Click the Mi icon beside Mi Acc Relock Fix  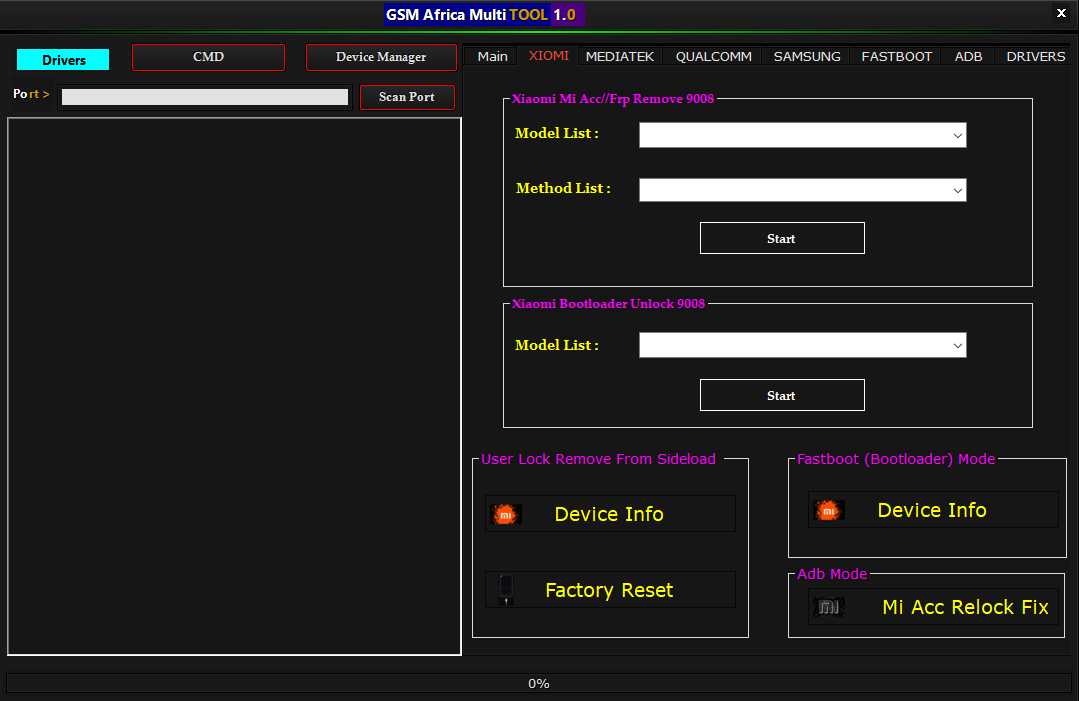[x=828, y=606]
